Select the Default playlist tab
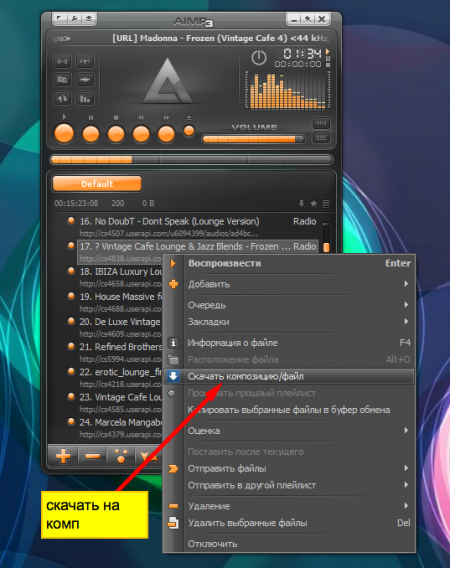 coord(97,184)
